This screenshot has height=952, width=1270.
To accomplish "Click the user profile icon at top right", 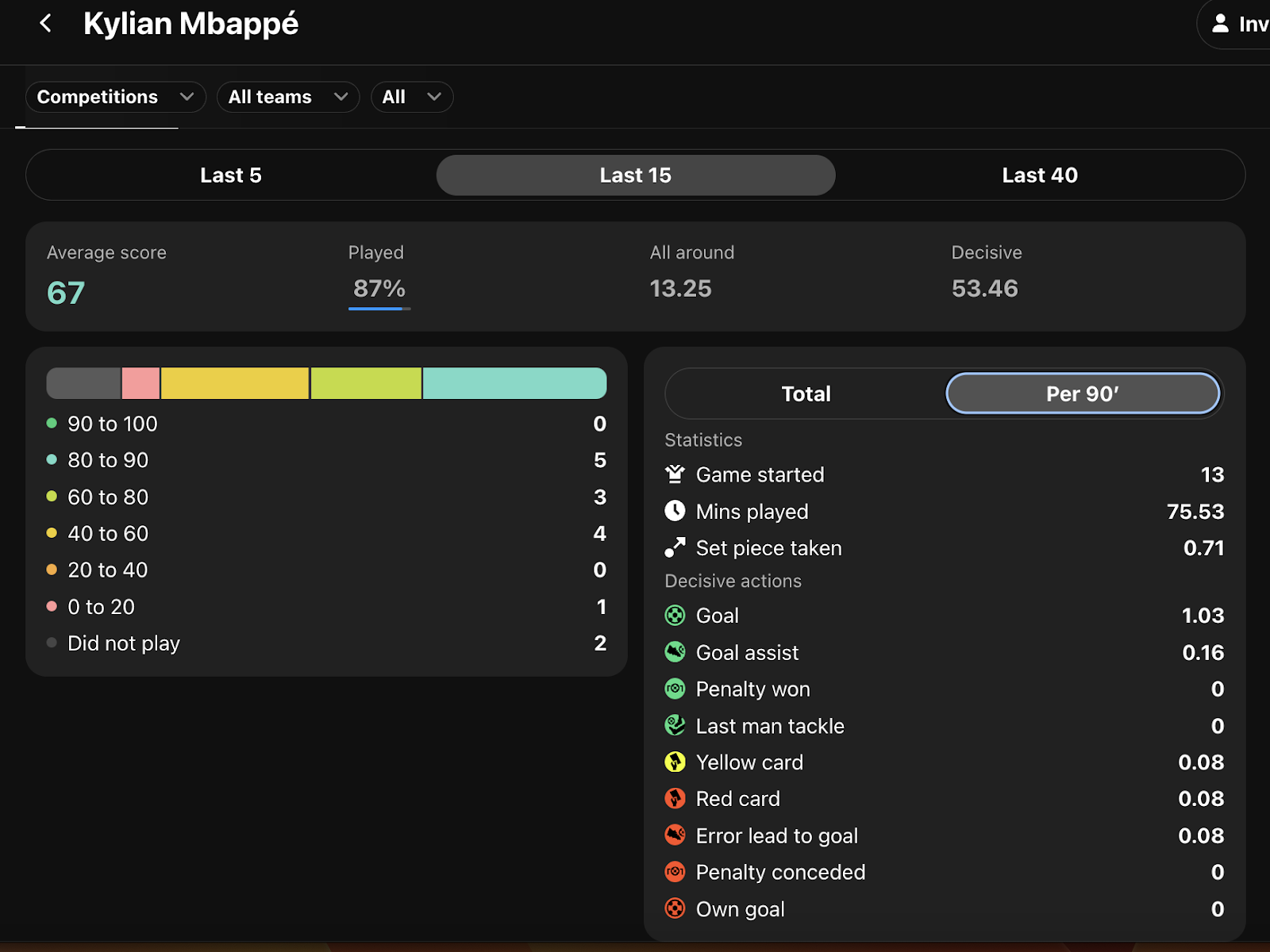I will (x=1220, y=24).
